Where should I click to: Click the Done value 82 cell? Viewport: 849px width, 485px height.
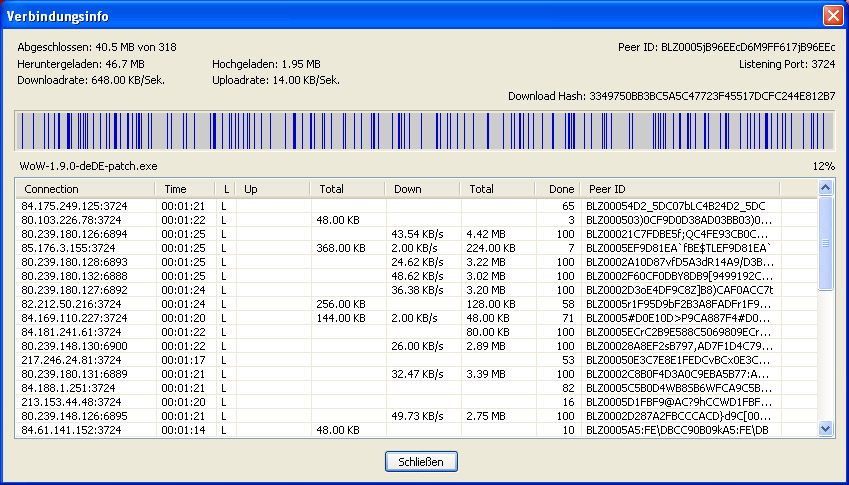pos(568,388)
